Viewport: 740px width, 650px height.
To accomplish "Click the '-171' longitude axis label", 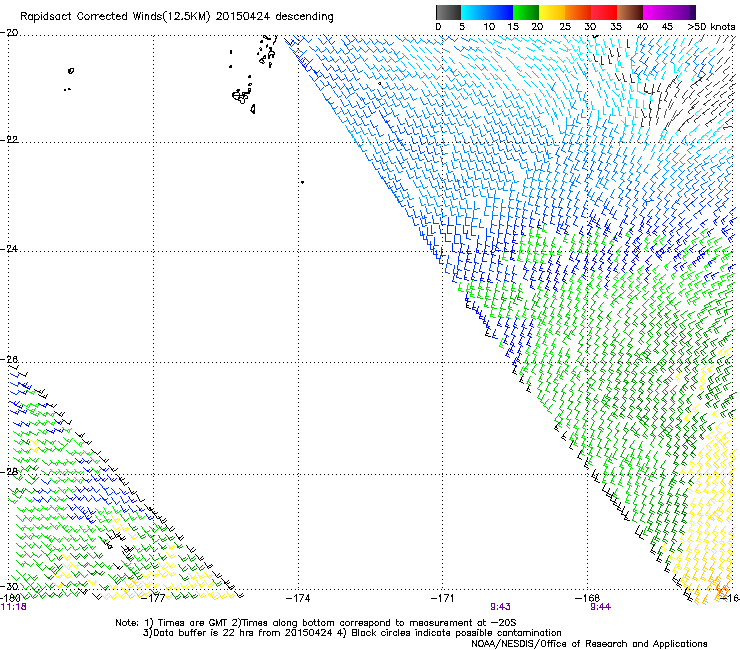I will pos(443,598).
